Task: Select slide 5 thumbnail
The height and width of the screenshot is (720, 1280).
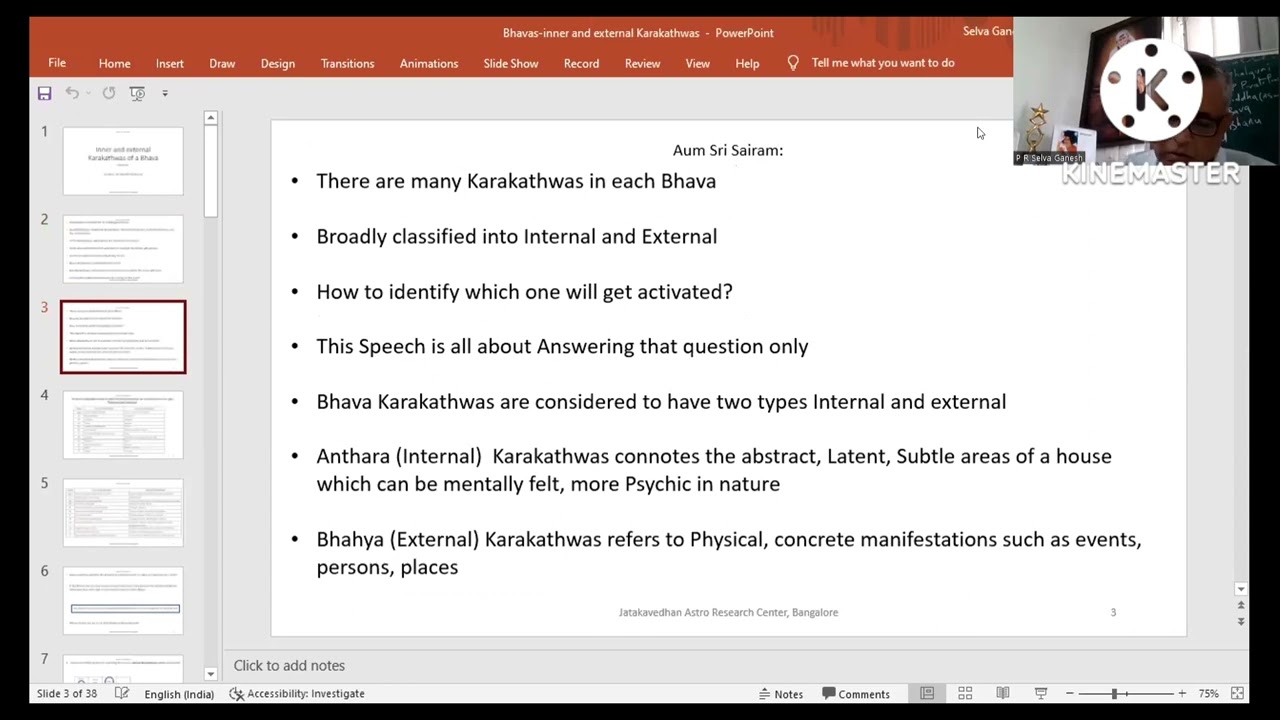Action: coord(123,513)
